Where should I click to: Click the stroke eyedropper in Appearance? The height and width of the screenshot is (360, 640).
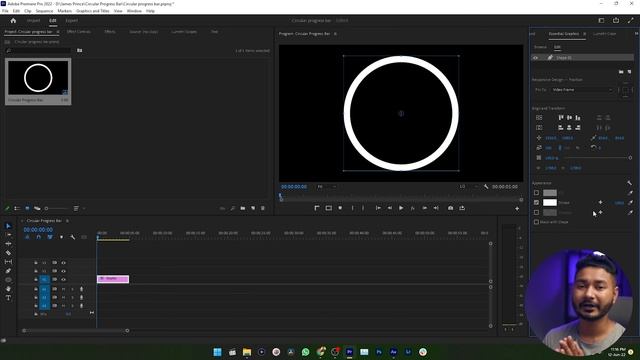630,202
